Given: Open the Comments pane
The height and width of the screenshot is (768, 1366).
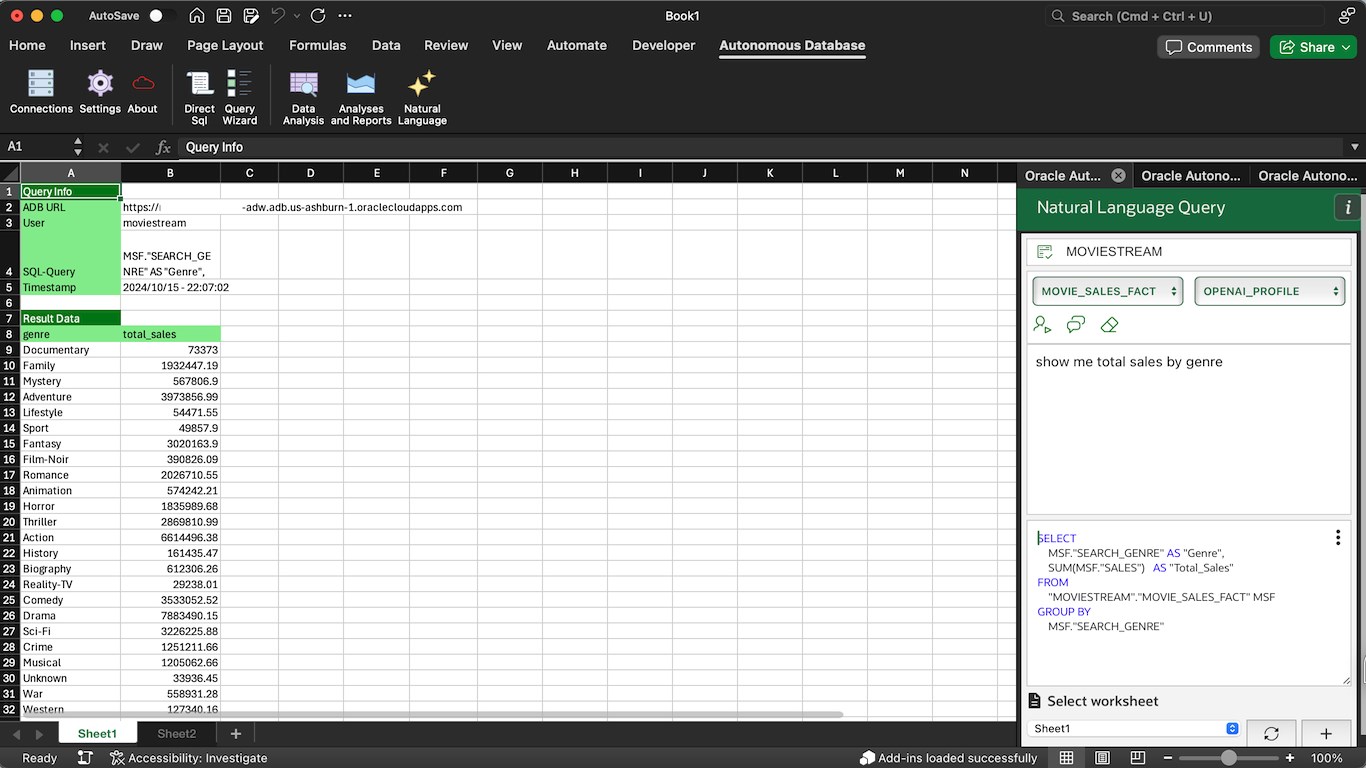Looking at the screenshot, I should pyautogui.click(x=1210, y=47).
